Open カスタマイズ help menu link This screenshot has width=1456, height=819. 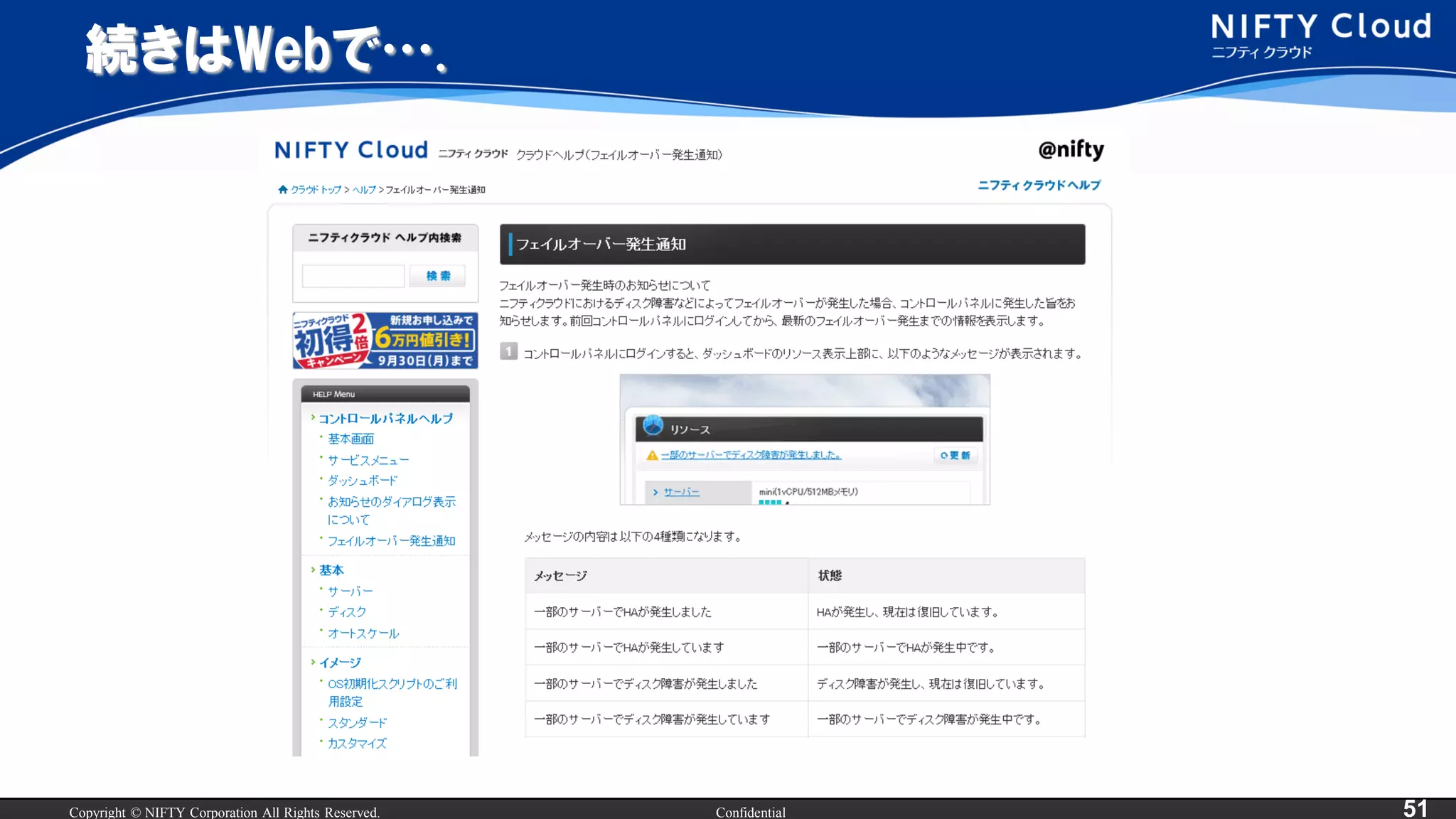point(357,744)
